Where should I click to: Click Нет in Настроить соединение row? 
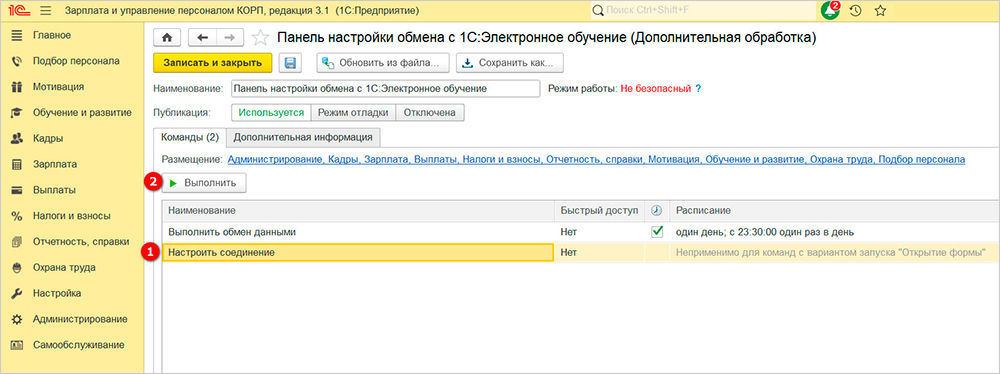click(x=568, y=253)
